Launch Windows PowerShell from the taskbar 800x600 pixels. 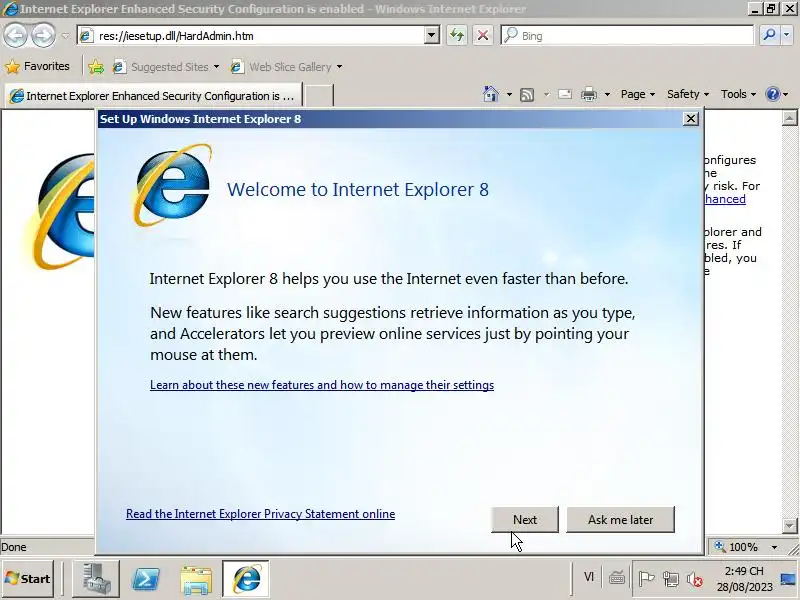pos(146,579)
